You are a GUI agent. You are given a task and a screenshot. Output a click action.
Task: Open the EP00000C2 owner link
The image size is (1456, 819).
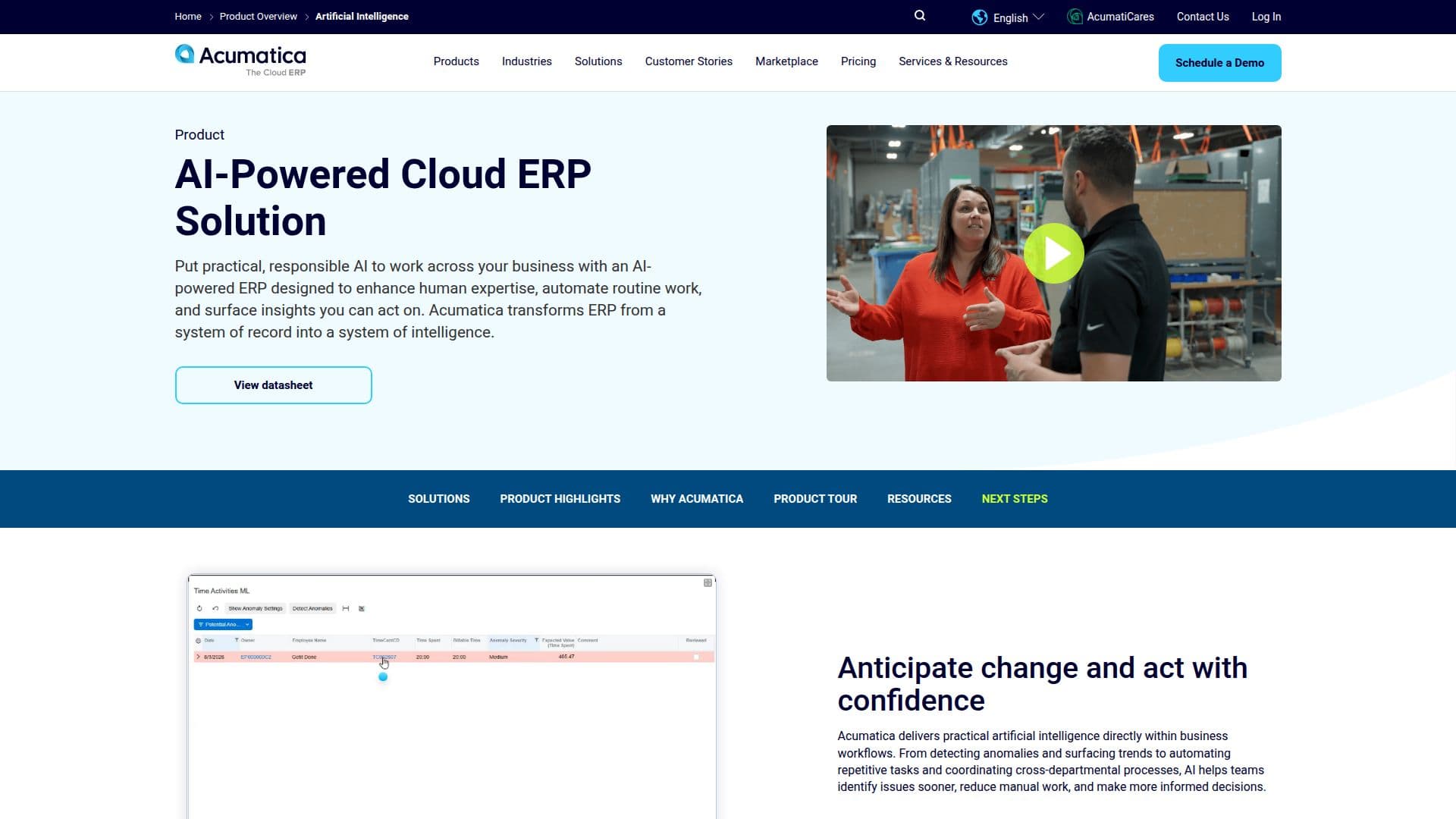coord(256,657)
